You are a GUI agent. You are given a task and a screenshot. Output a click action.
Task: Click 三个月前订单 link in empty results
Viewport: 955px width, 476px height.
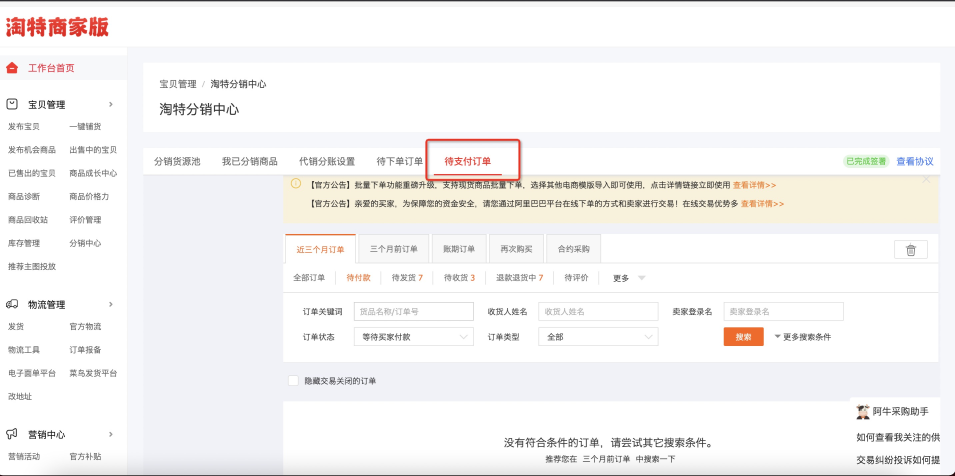click(605, 459)
